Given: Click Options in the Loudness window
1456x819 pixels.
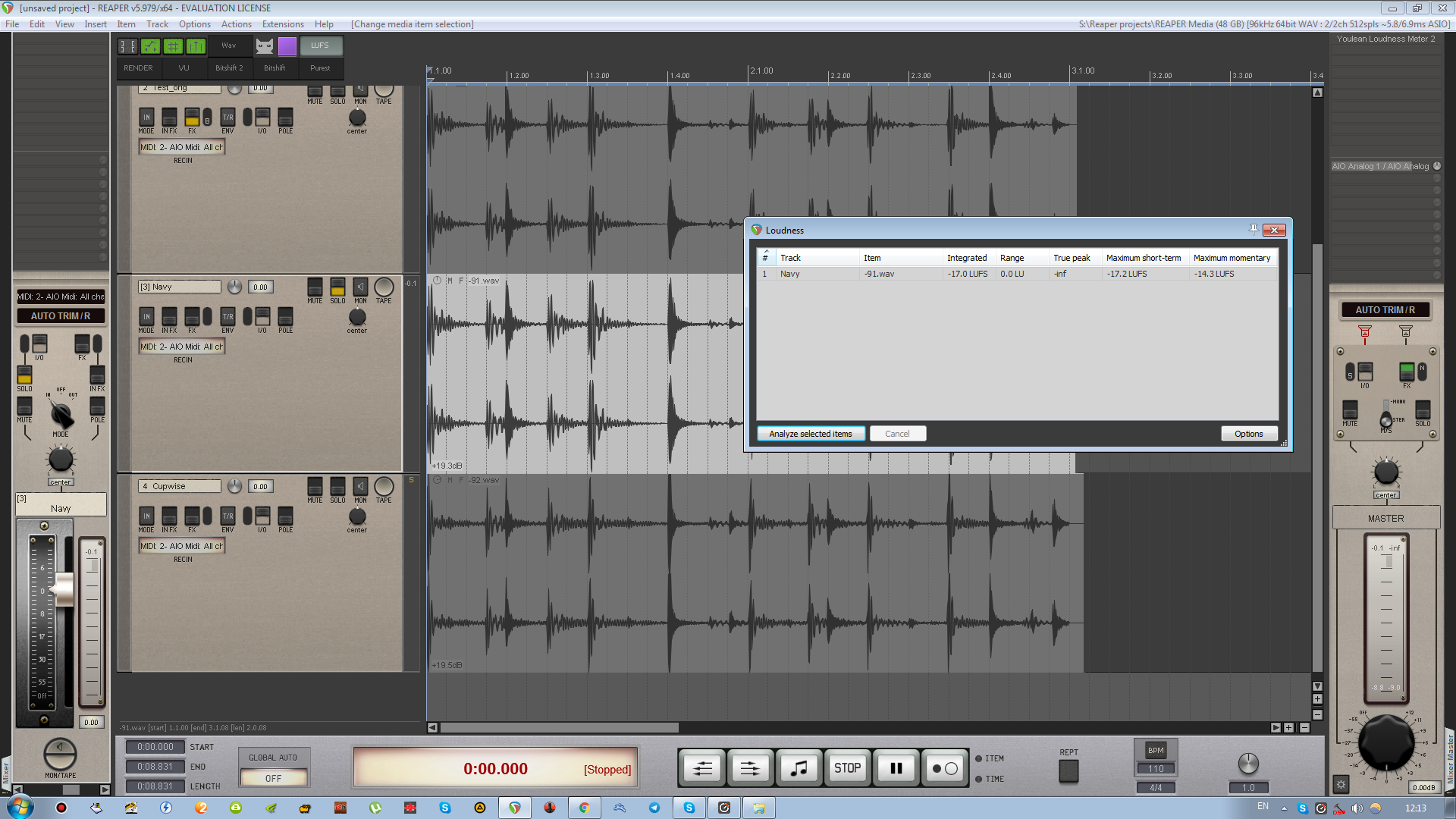Looking at the screenshot, I should [1248, 434].
